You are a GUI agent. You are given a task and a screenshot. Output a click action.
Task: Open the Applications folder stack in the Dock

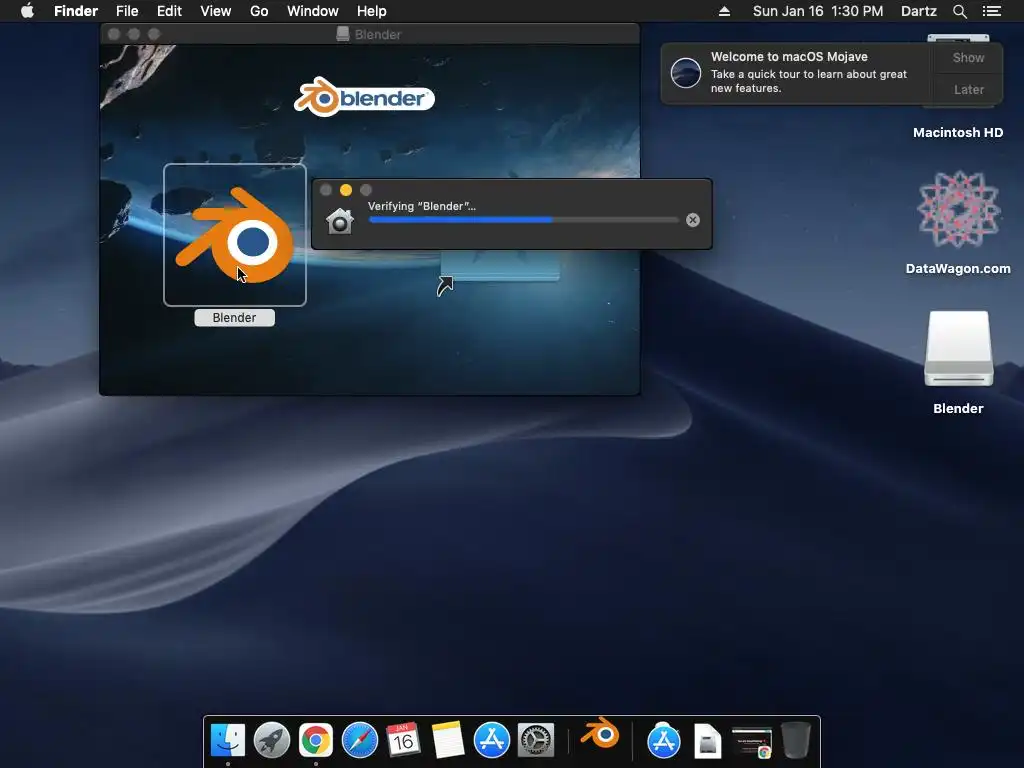[x=664, y=741]
